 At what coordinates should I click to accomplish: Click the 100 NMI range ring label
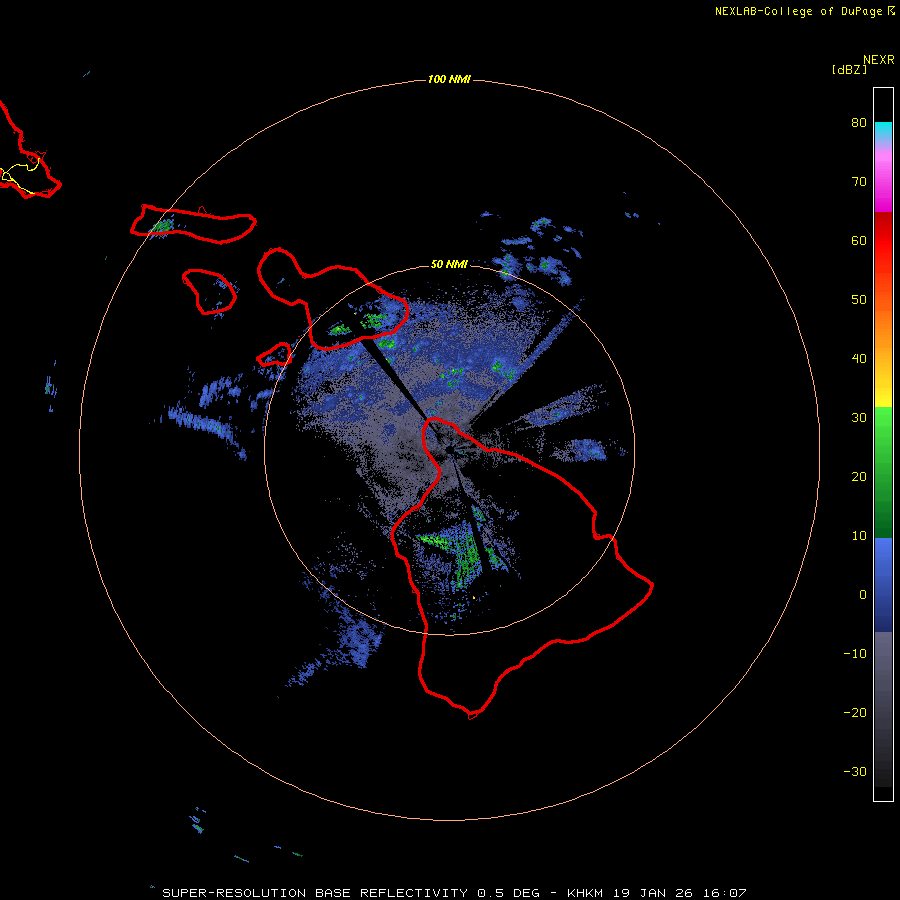pos(449,79)
